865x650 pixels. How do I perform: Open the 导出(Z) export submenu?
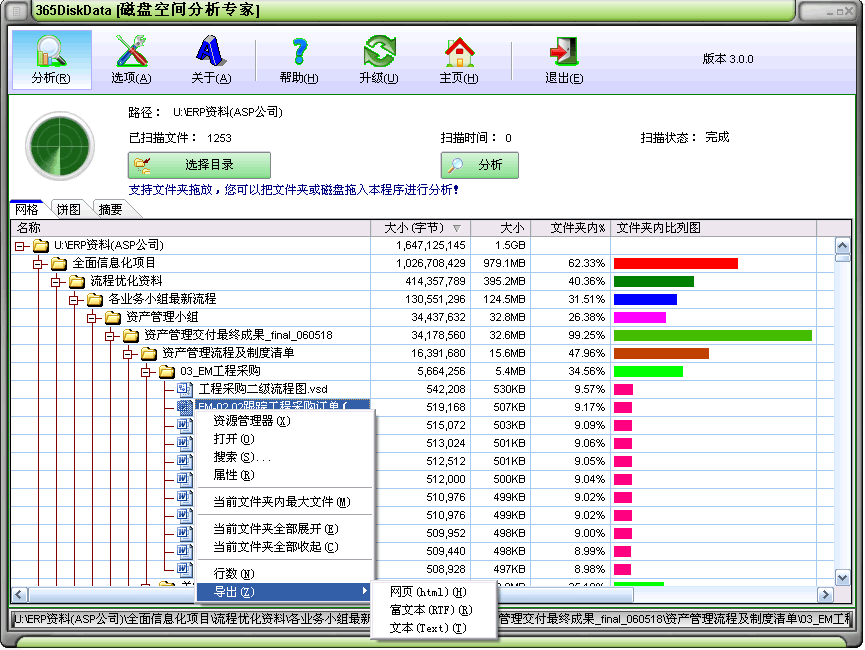(285, 592)
